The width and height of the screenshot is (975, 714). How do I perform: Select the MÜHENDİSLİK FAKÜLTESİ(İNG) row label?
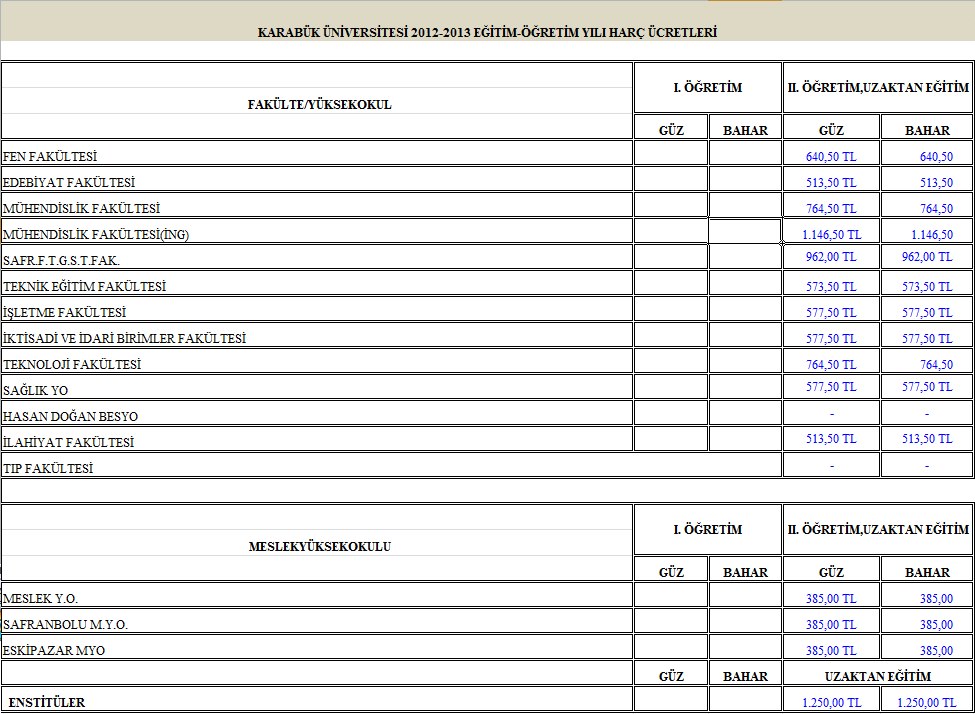(x=96, y=235)
